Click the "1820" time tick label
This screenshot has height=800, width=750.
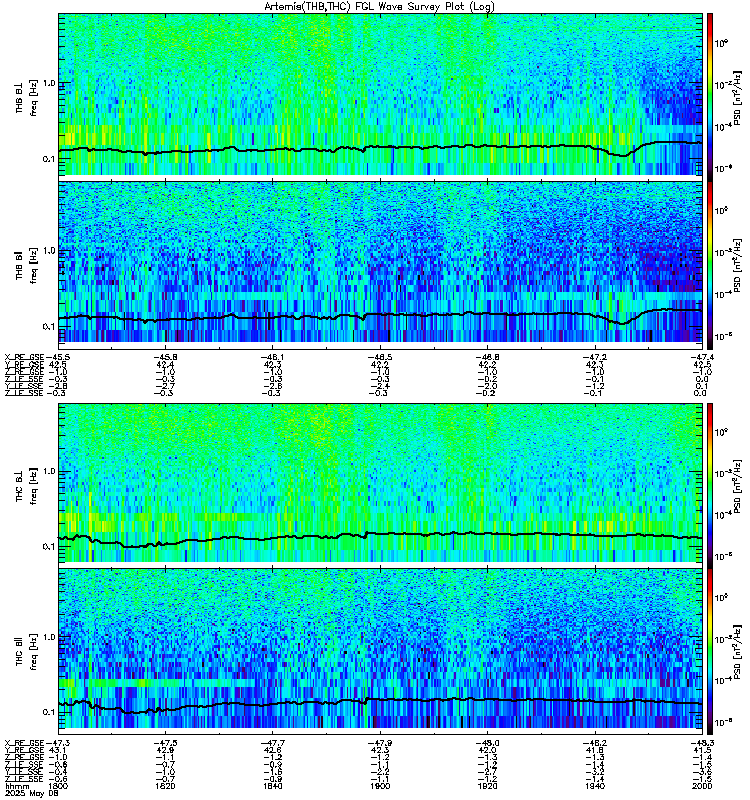pos(165,786)
